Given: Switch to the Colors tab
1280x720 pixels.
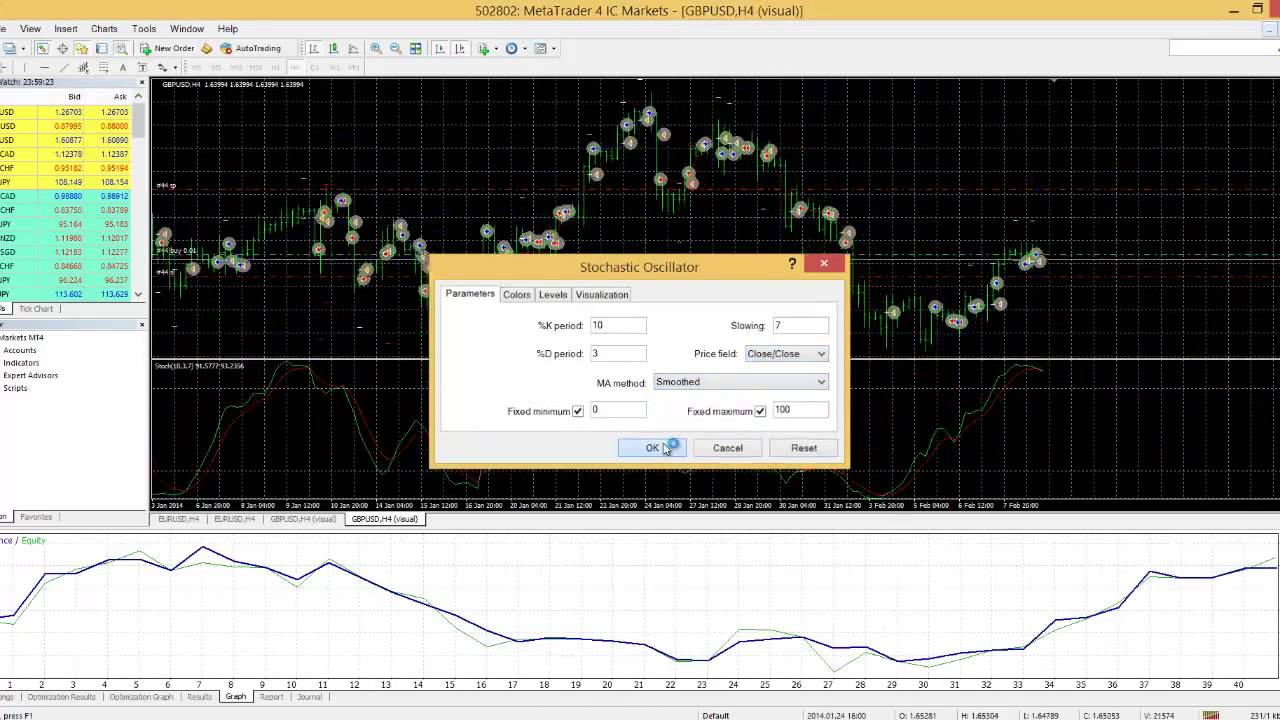Looking at the screenshot, I should tap(517, 295).
